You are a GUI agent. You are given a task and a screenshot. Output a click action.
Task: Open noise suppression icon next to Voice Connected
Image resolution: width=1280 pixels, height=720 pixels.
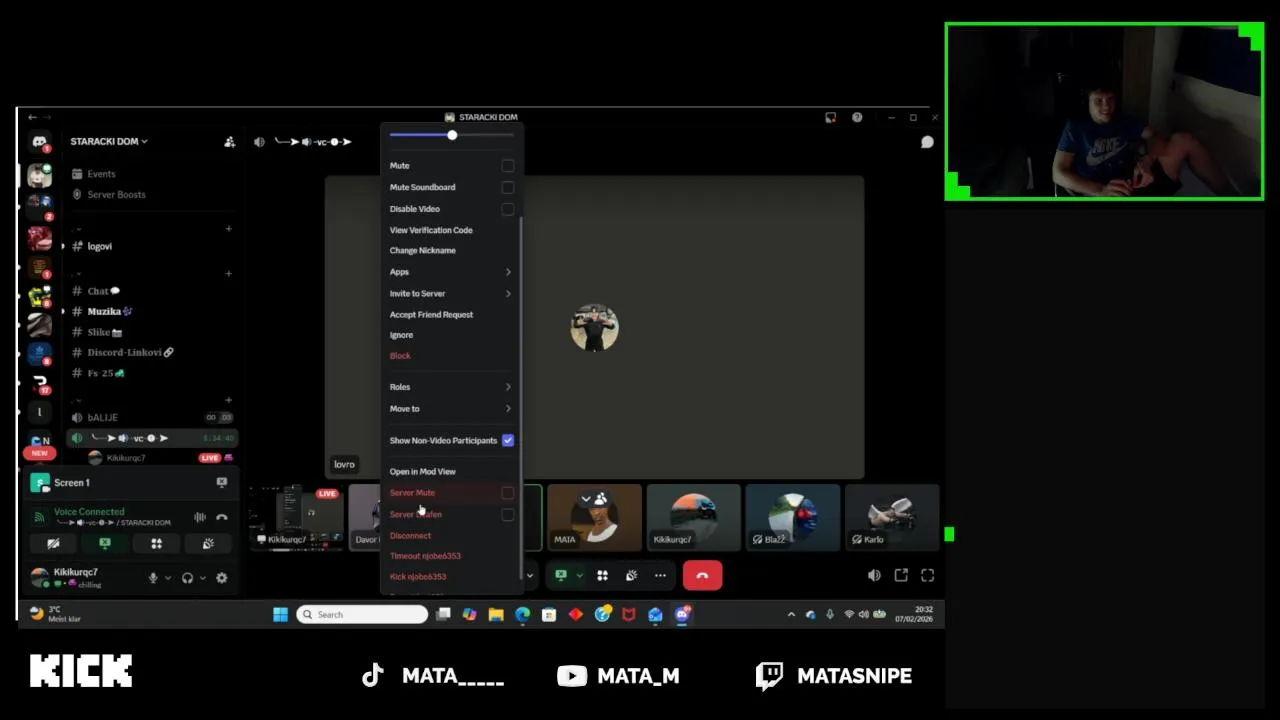coord(200,517)
